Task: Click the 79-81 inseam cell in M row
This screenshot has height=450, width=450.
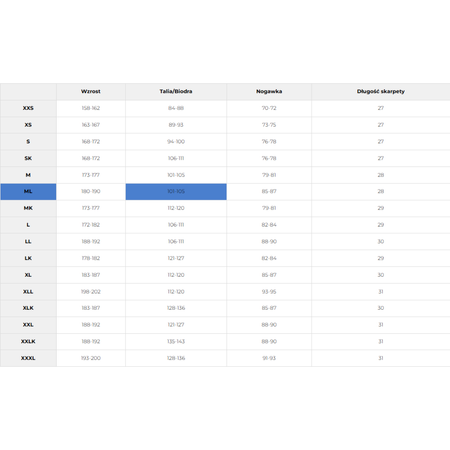Action: tap(269, 175)
